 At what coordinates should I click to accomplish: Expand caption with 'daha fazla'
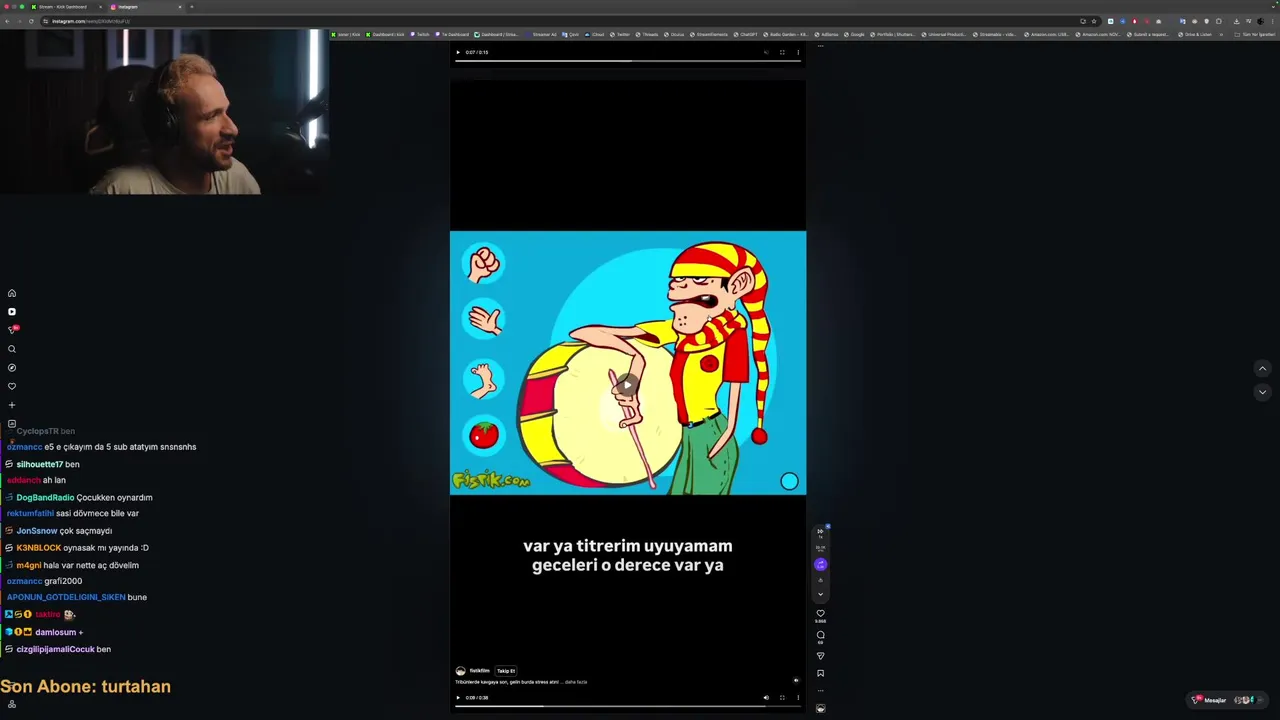click(x=576, y=682)
